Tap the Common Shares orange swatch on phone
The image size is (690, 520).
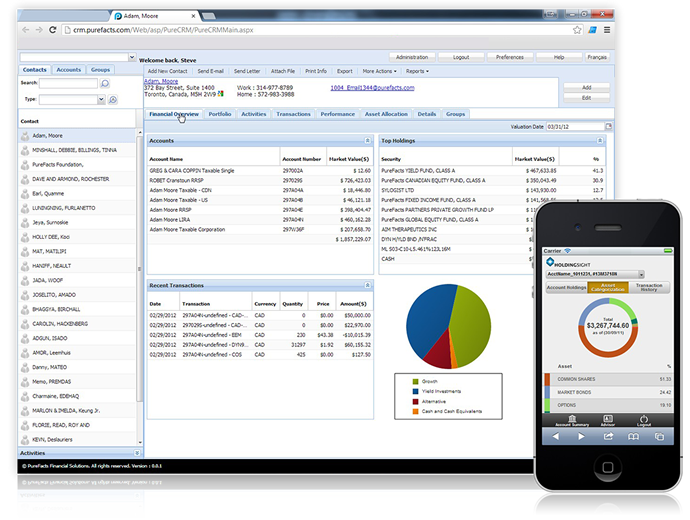tap(547, 379)
